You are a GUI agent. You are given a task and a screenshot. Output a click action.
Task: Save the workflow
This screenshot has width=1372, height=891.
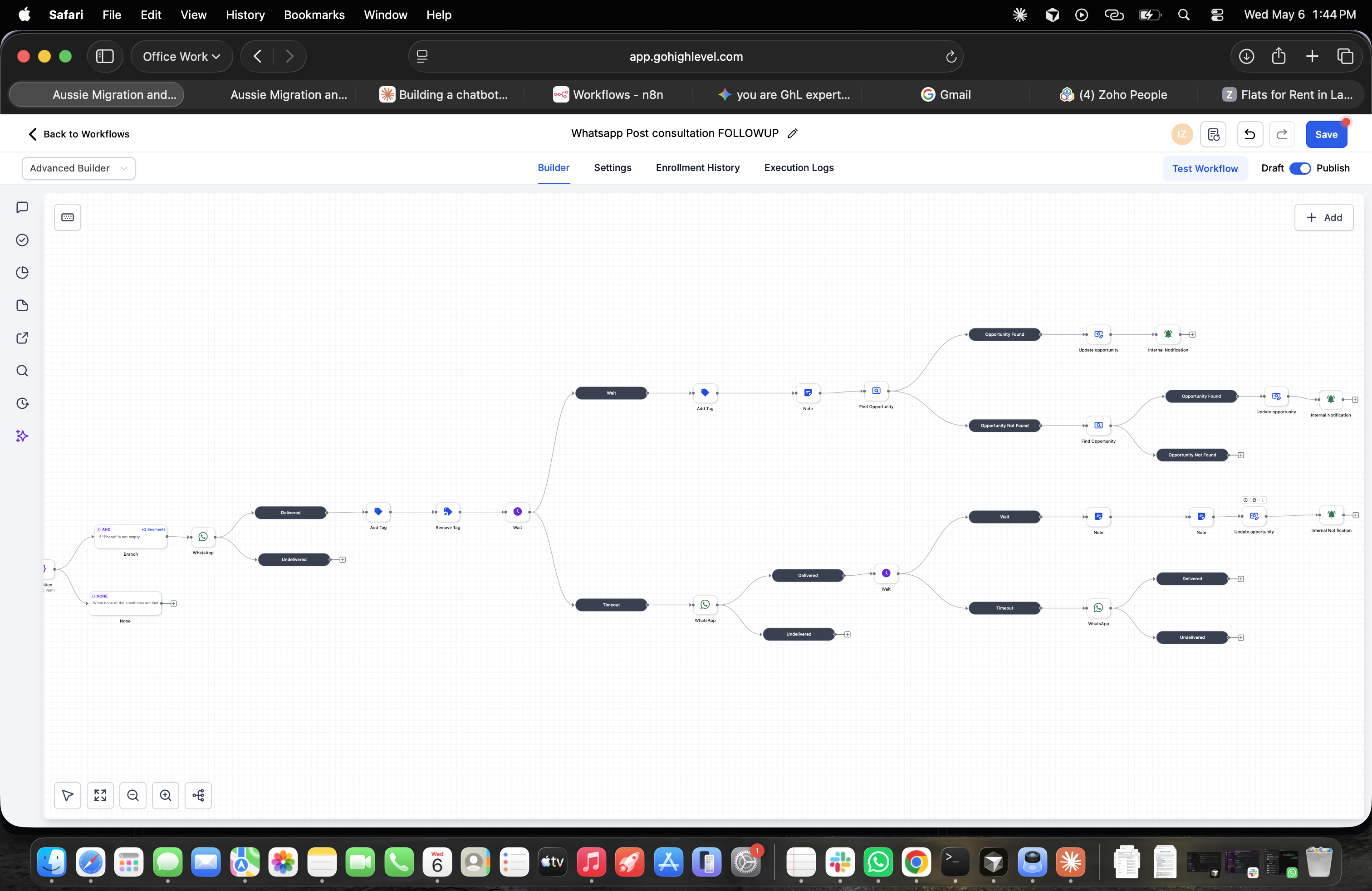pos(1326,134)
